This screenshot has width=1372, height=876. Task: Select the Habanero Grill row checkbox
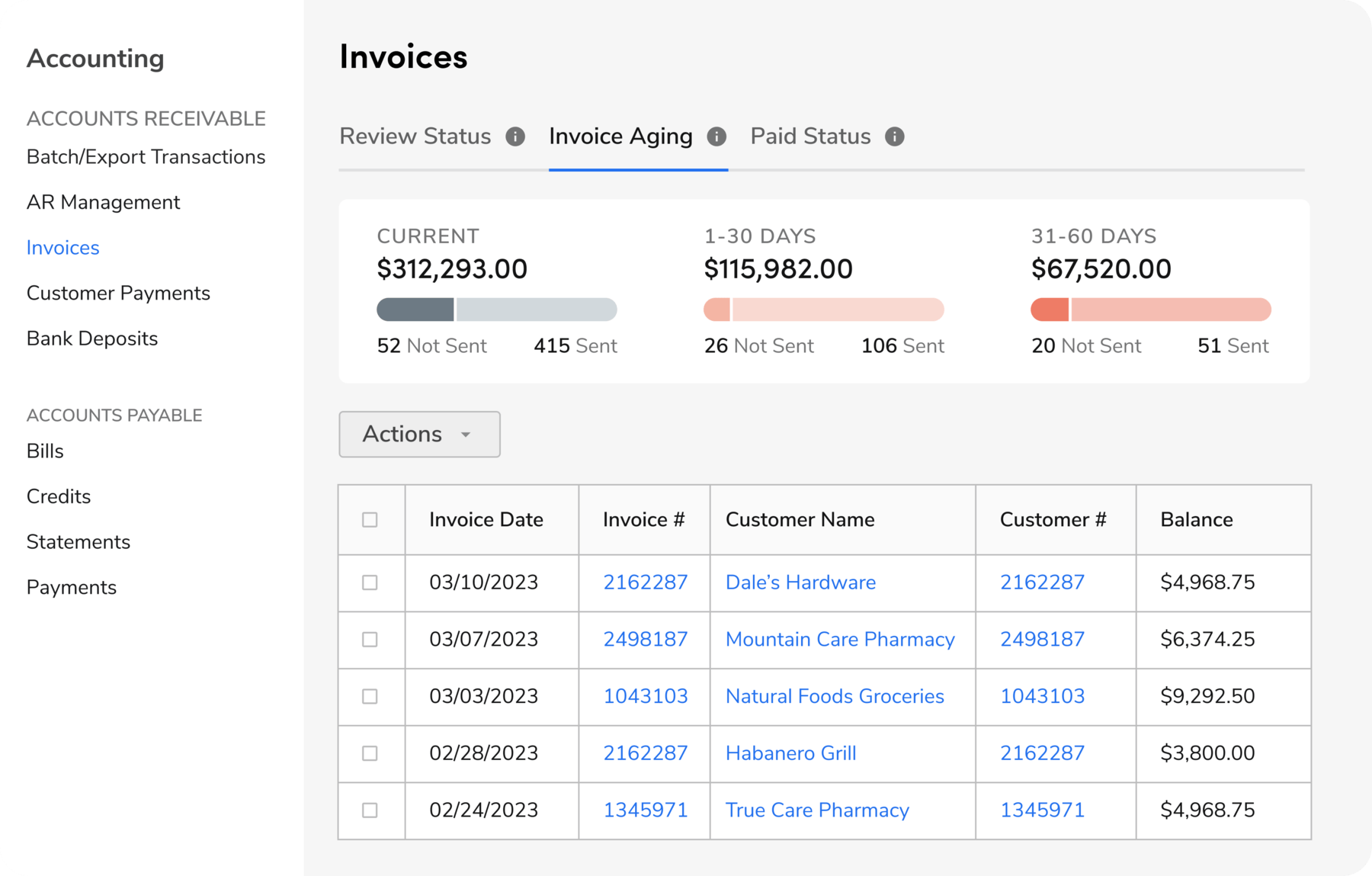[370, 753]
